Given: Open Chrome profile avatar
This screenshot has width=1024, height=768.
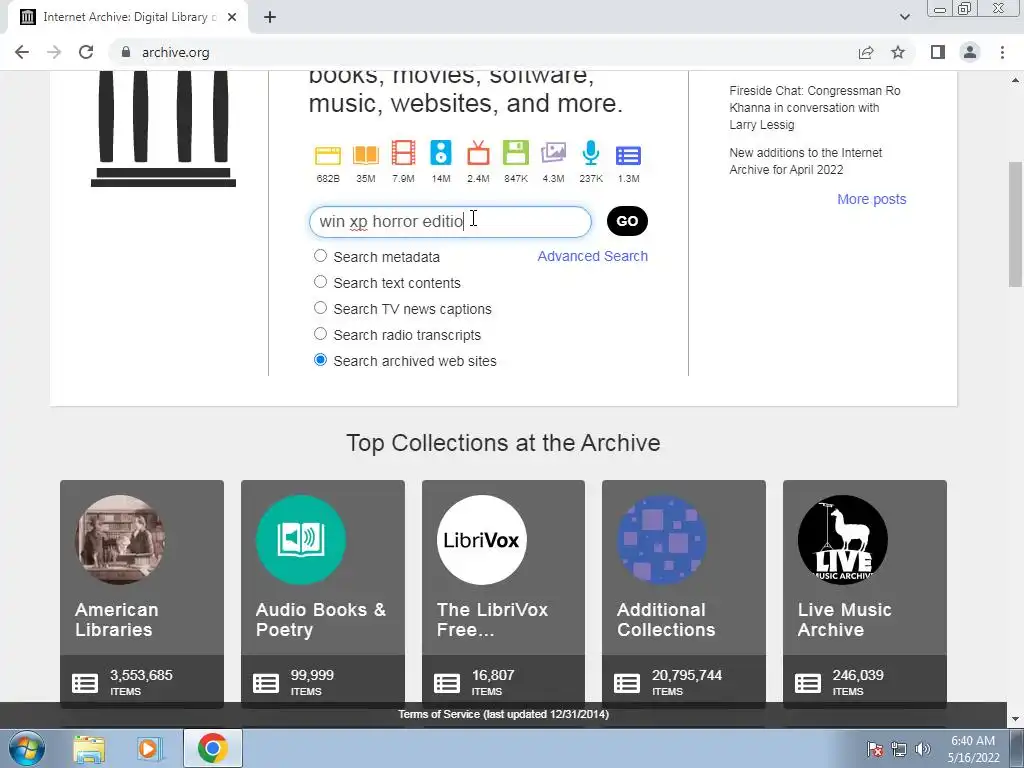Looking at the screenshot, I should click(970, 52).
